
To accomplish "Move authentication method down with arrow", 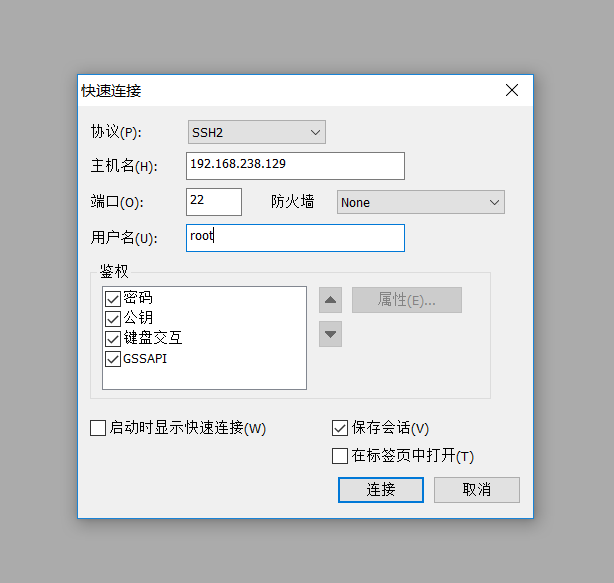I will pos(330,334).
